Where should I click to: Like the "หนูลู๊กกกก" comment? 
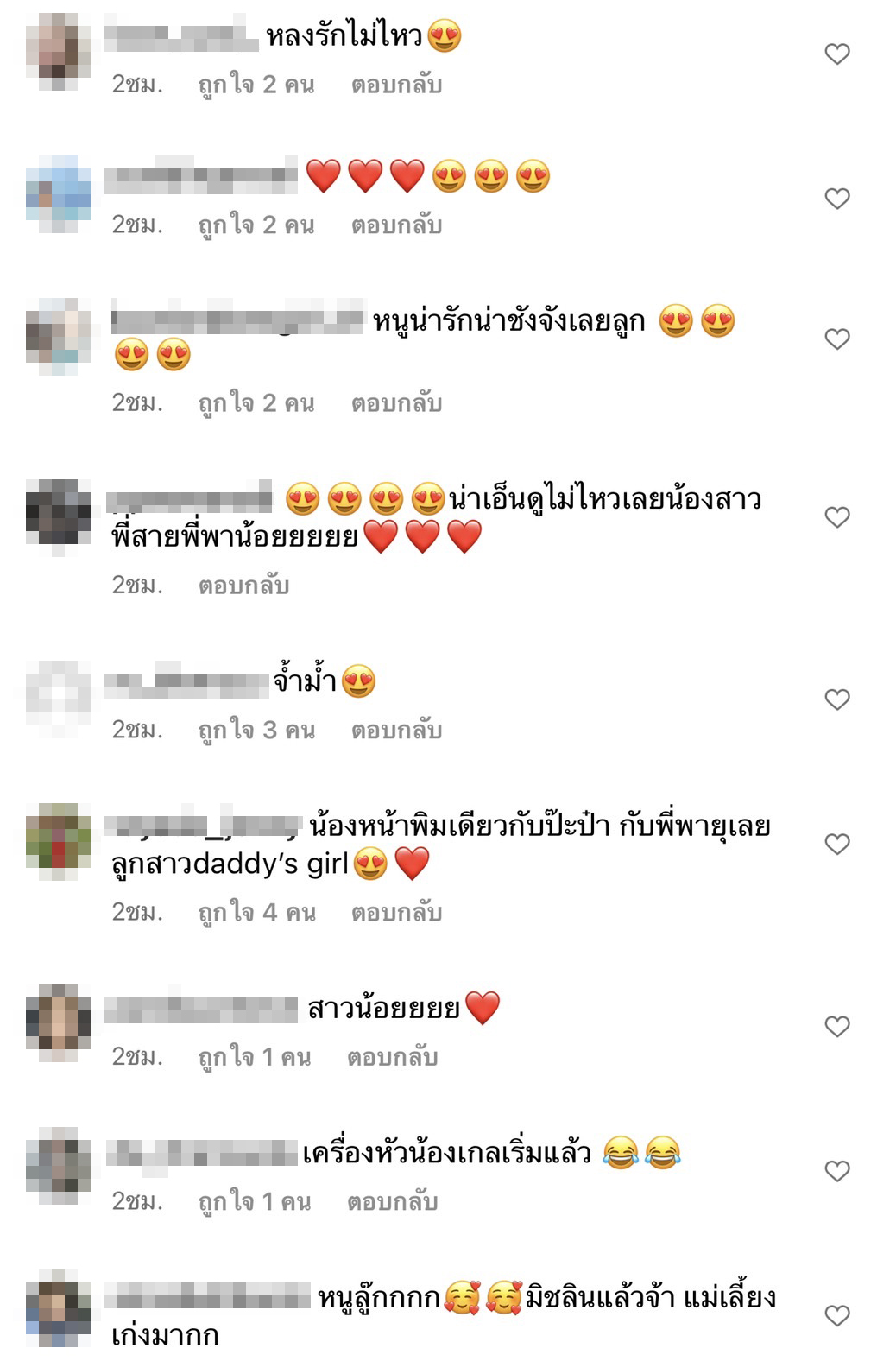pyautogui.click(x=837, y=1314)
